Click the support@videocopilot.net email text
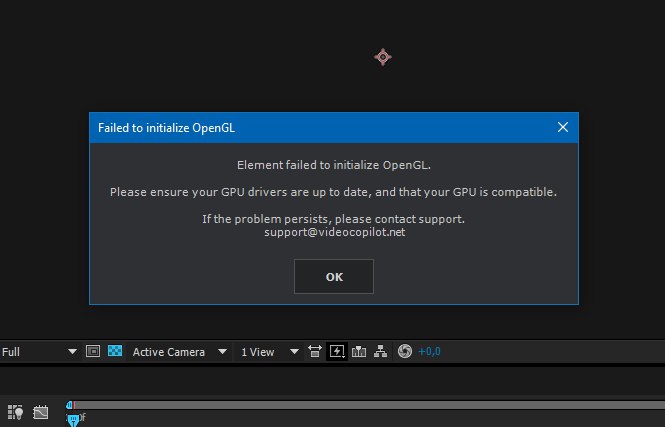 click(x=335, y=232)
